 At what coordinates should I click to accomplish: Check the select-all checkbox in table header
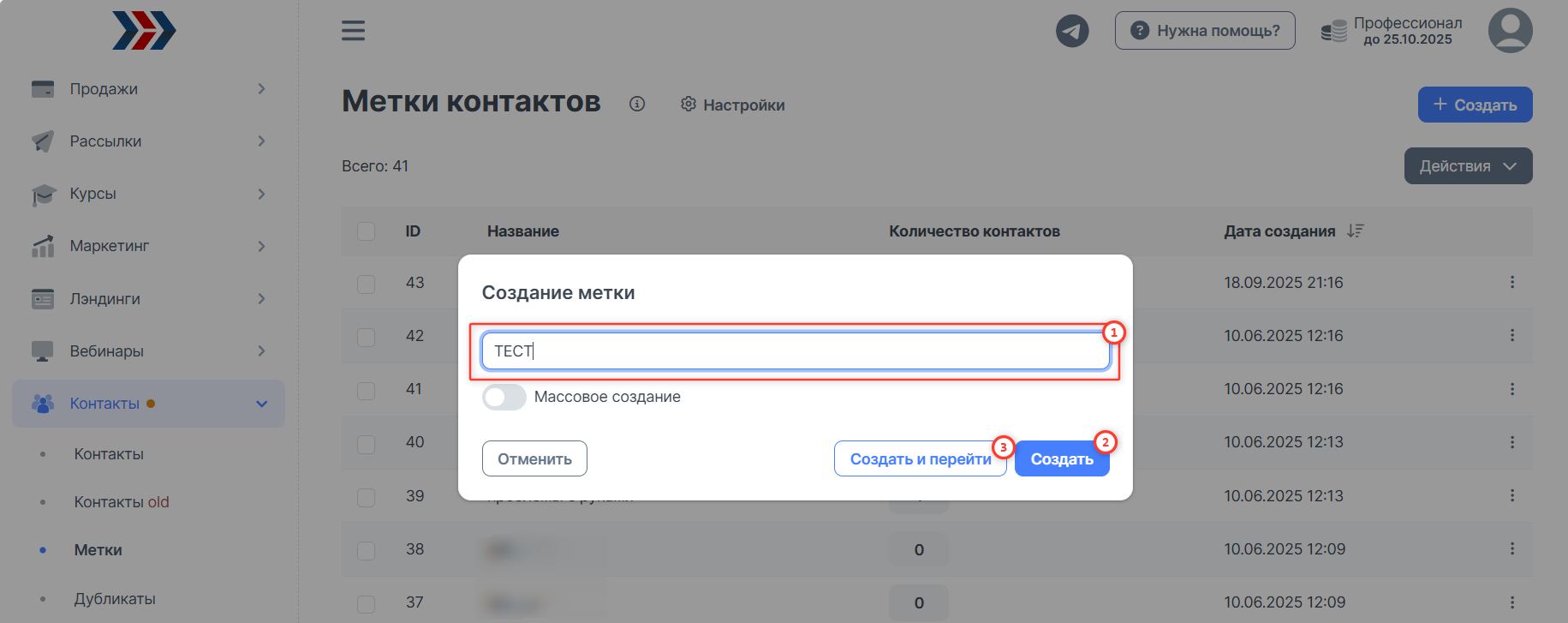coord(366,231)
